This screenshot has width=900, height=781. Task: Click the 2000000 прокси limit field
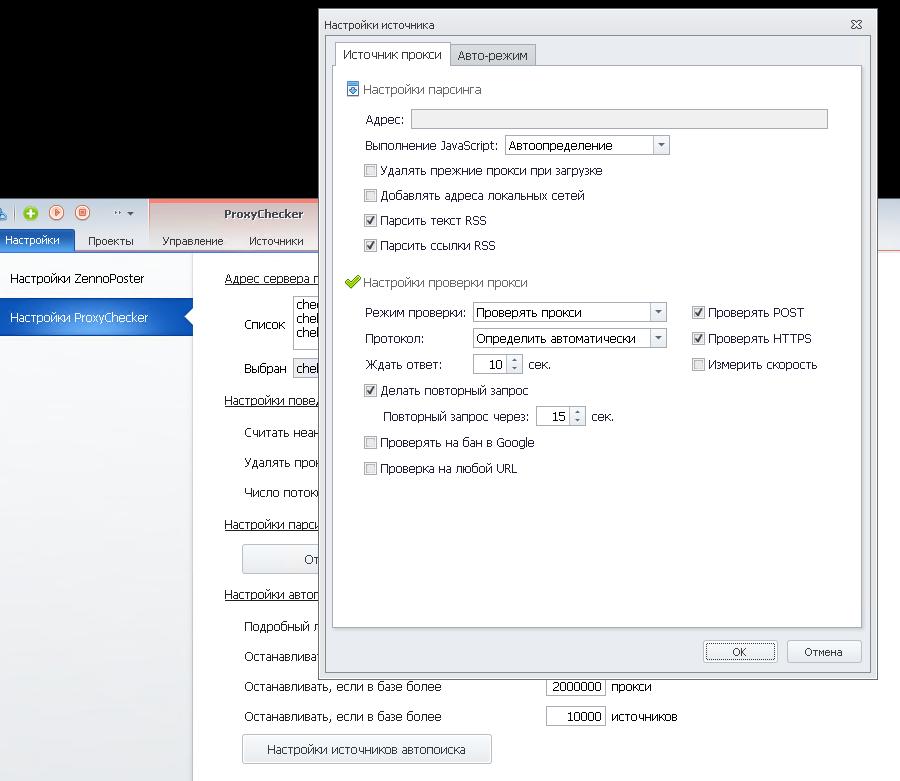576,687
